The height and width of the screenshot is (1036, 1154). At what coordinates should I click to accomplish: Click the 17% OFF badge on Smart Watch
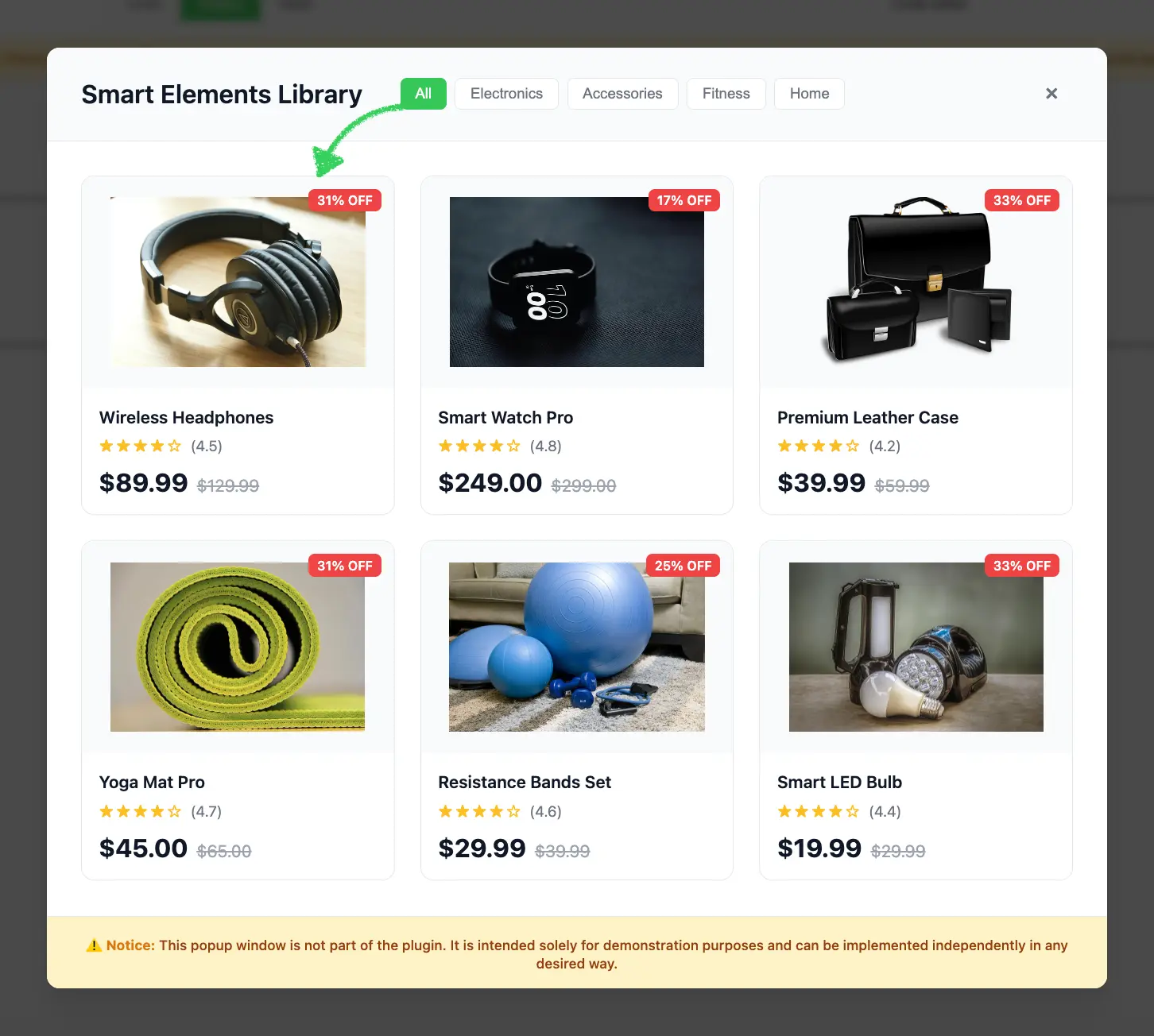pyautogui.click(x=684, y=200)
